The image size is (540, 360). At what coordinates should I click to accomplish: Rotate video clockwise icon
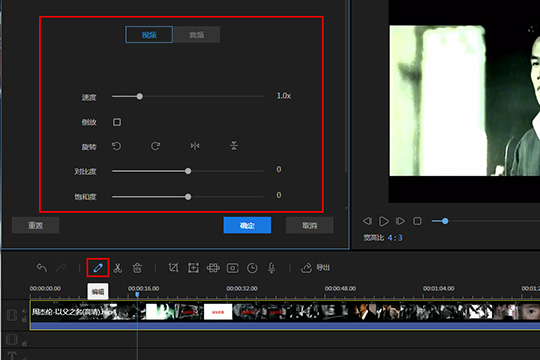155,146
